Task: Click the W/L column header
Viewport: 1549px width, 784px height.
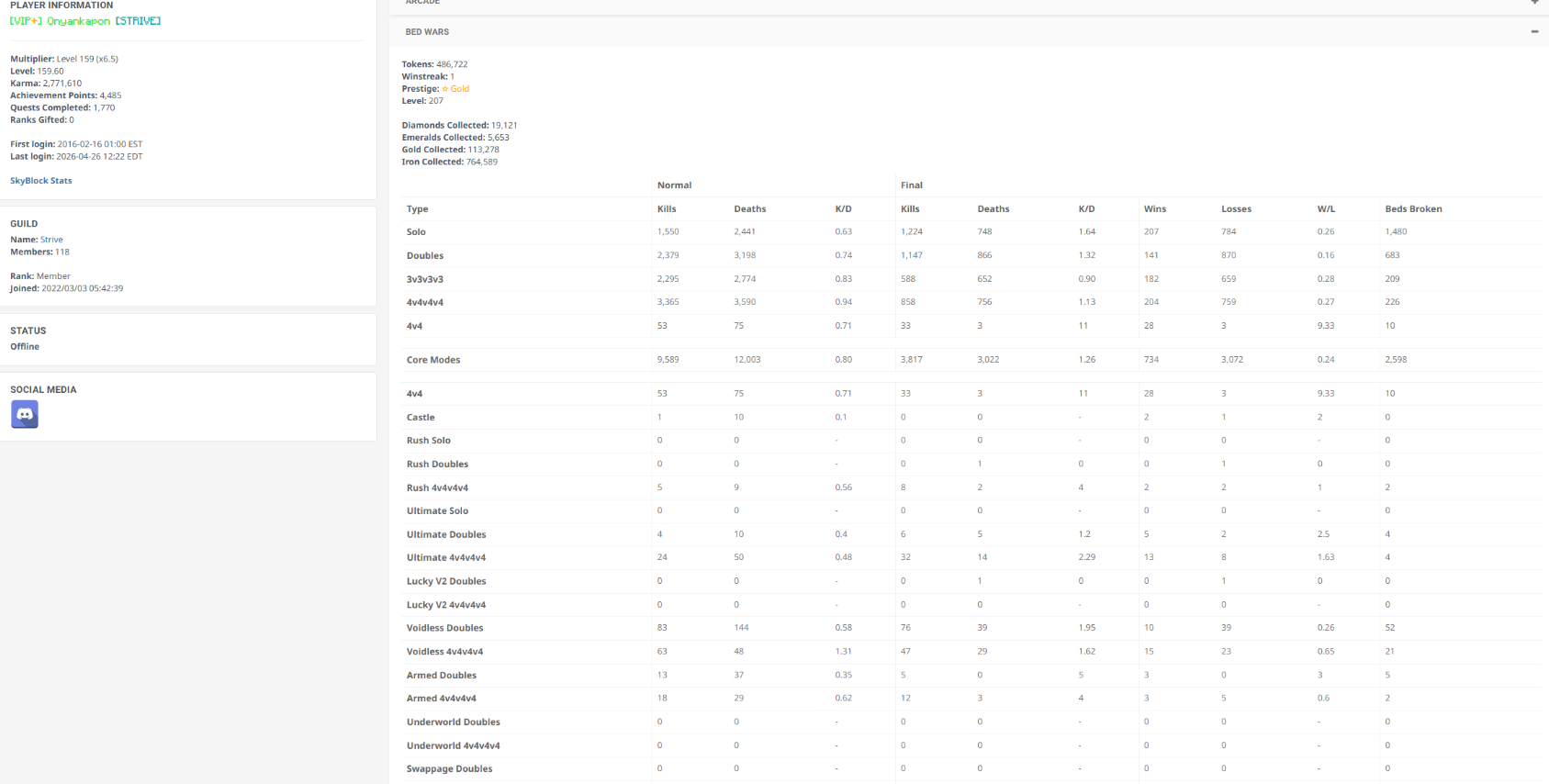Action: tap(1327, 209)
